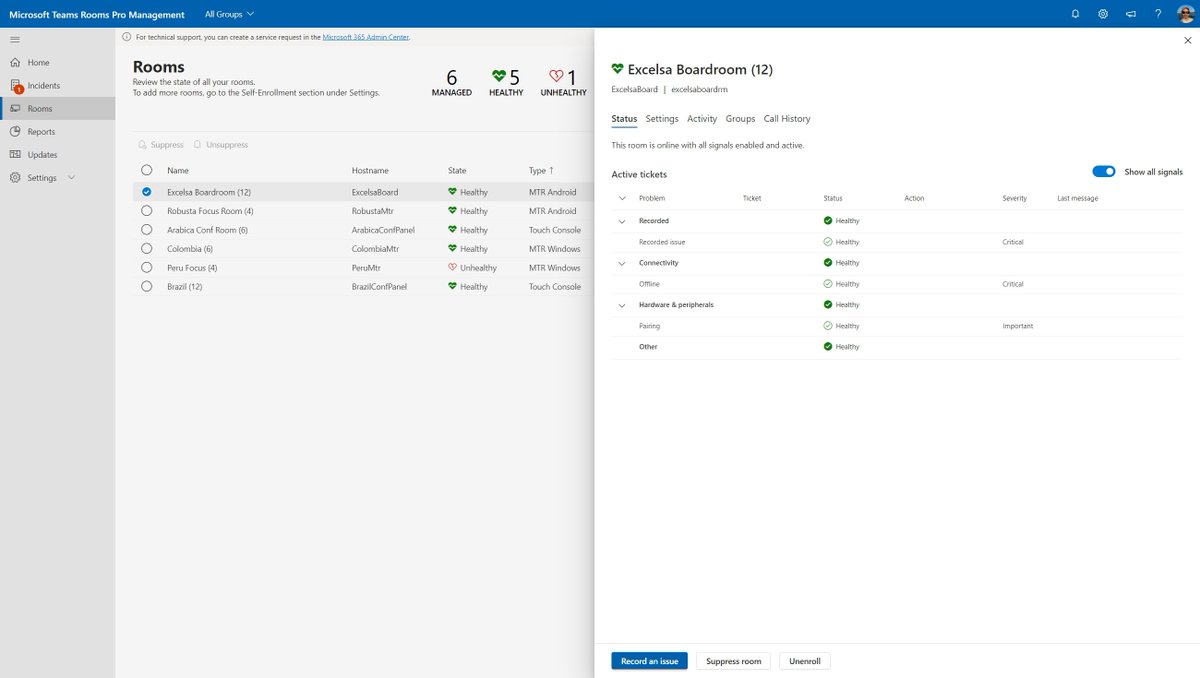The height and width of the screenshot is (678, 1200).
Task: Open the top-bar settings gear
Action: pyautogui.click(x=1101, y=13)
